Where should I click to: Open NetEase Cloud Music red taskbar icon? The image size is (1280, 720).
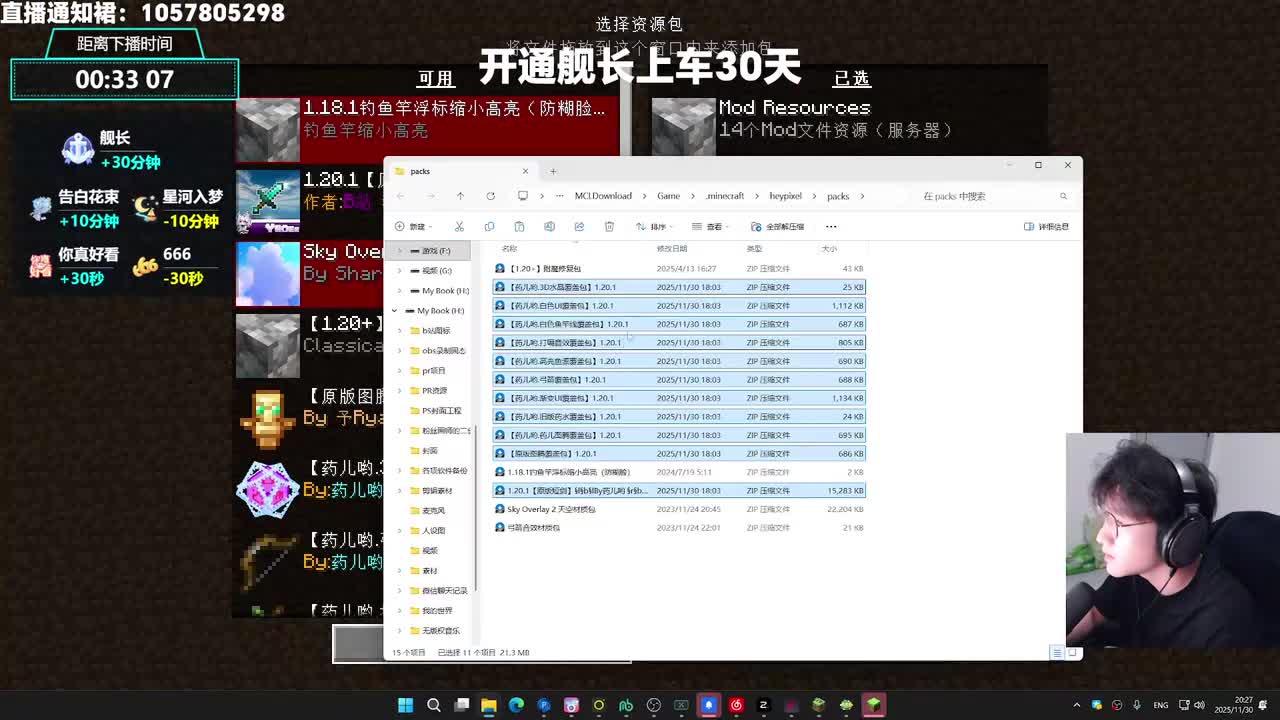(736, 705)
